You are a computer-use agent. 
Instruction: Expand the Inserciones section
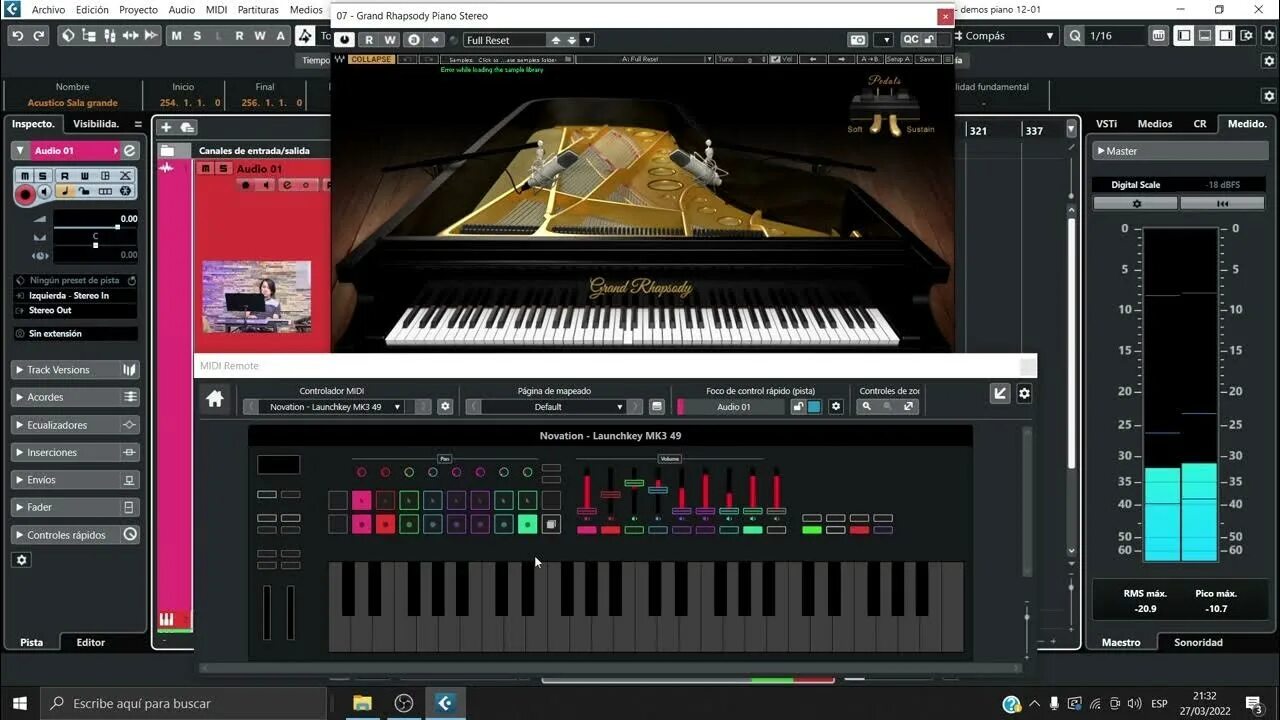tap(75, 452)
